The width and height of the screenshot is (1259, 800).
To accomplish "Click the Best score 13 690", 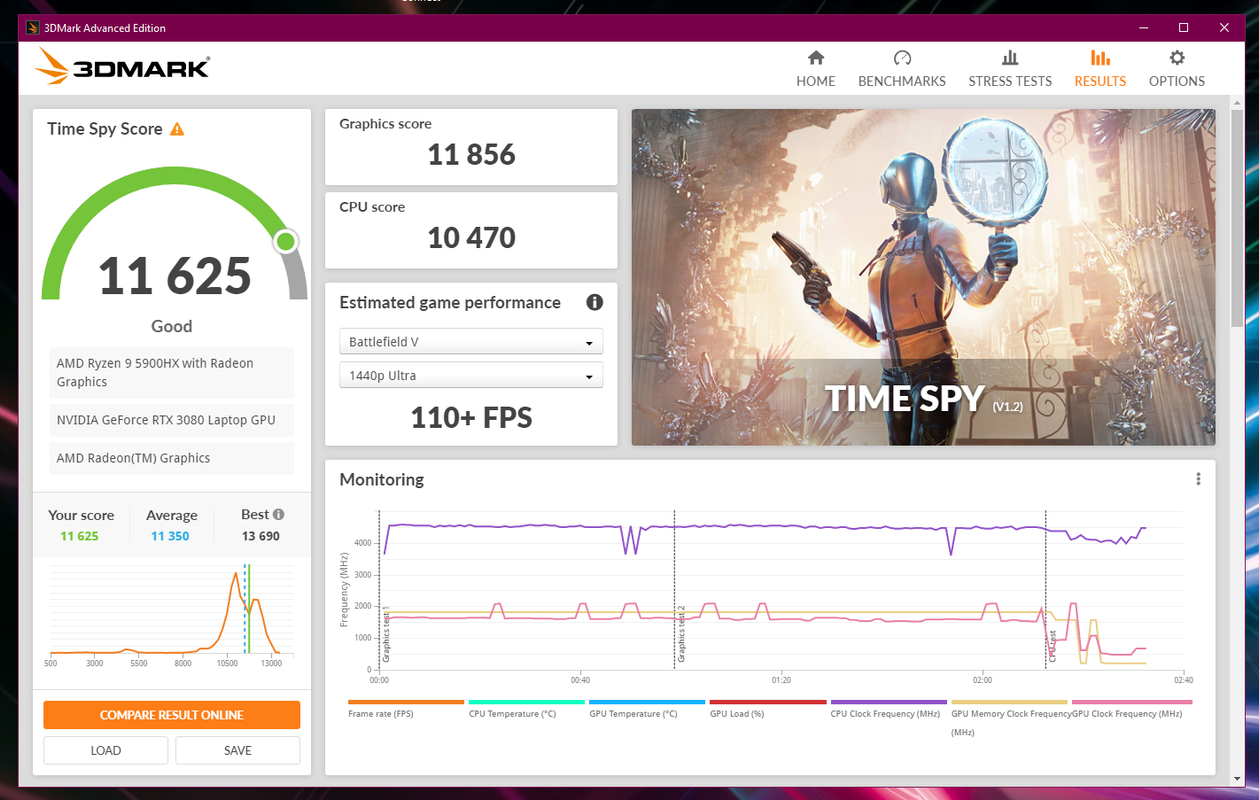I will coord(261,536).
